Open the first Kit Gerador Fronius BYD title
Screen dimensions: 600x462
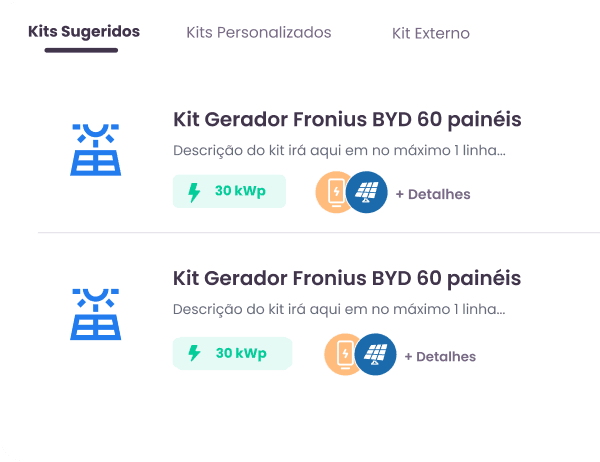click(347, 120)
